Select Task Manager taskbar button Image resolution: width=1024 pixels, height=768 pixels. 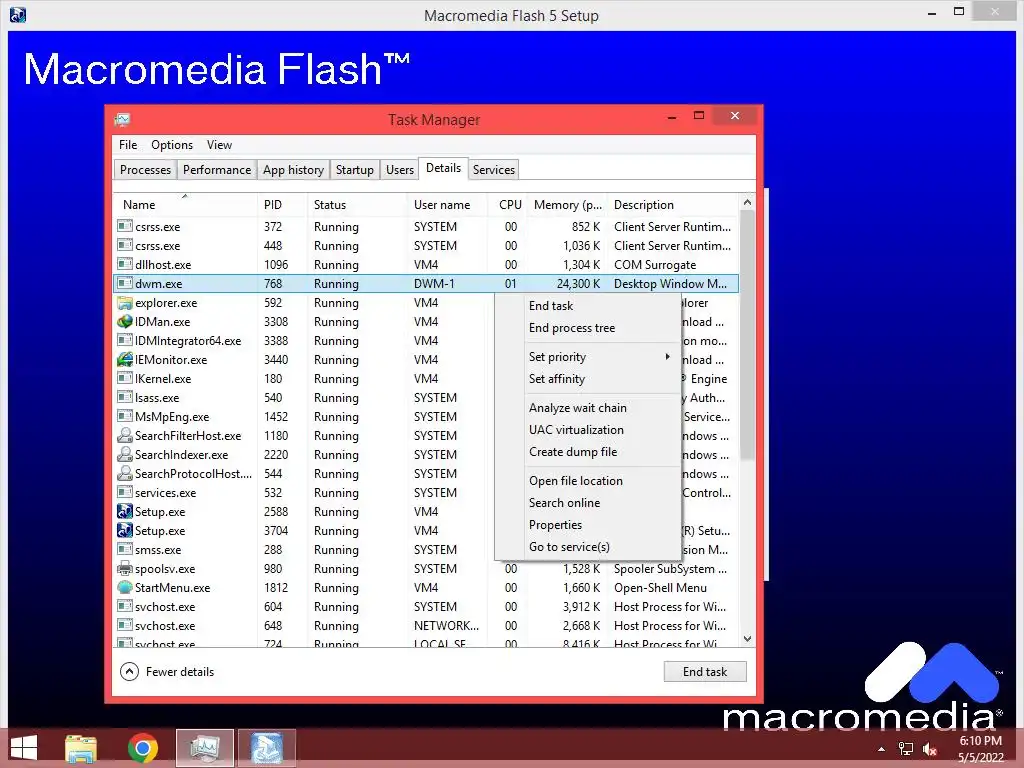click(205, 748)
